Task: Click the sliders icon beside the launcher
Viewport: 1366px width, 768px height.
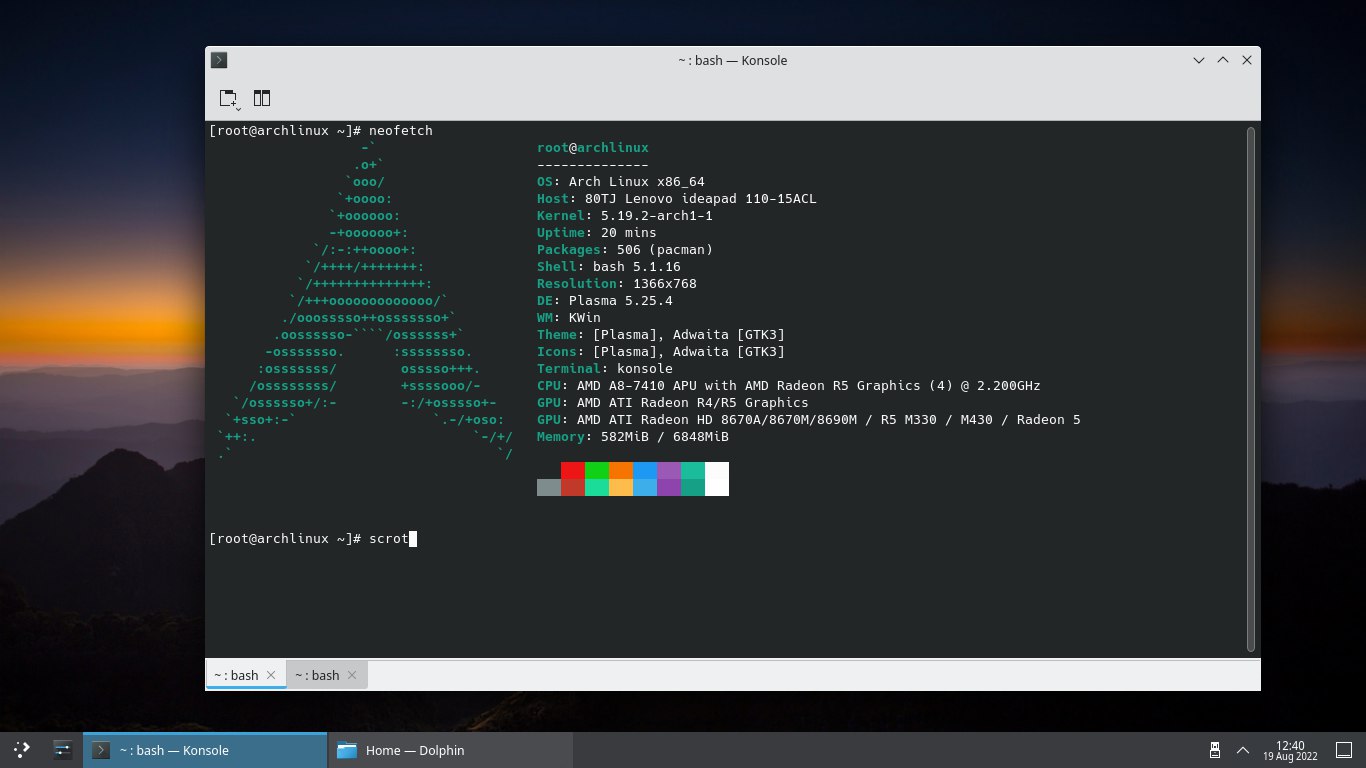Action: coord(62,749)
